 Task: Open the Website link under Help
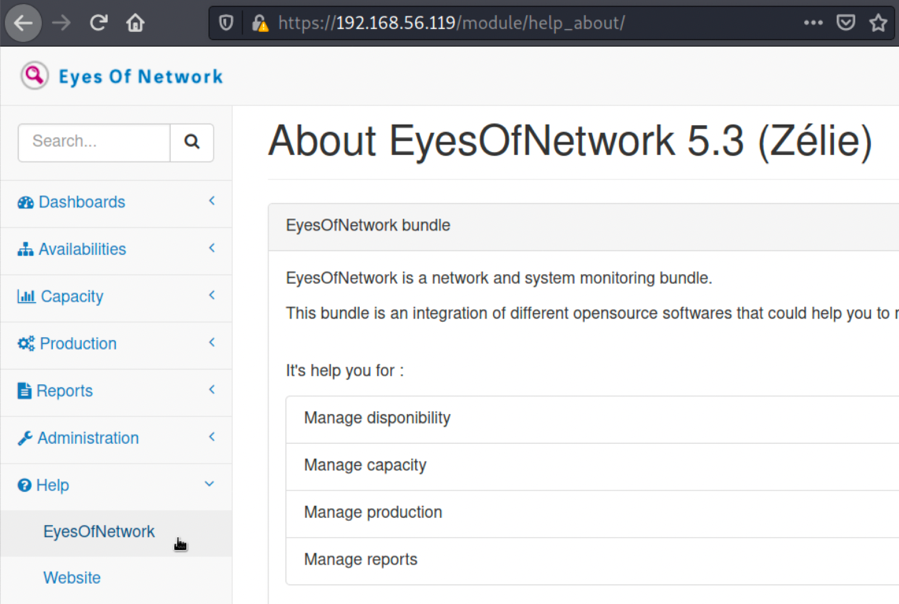(x=72, y=578)
